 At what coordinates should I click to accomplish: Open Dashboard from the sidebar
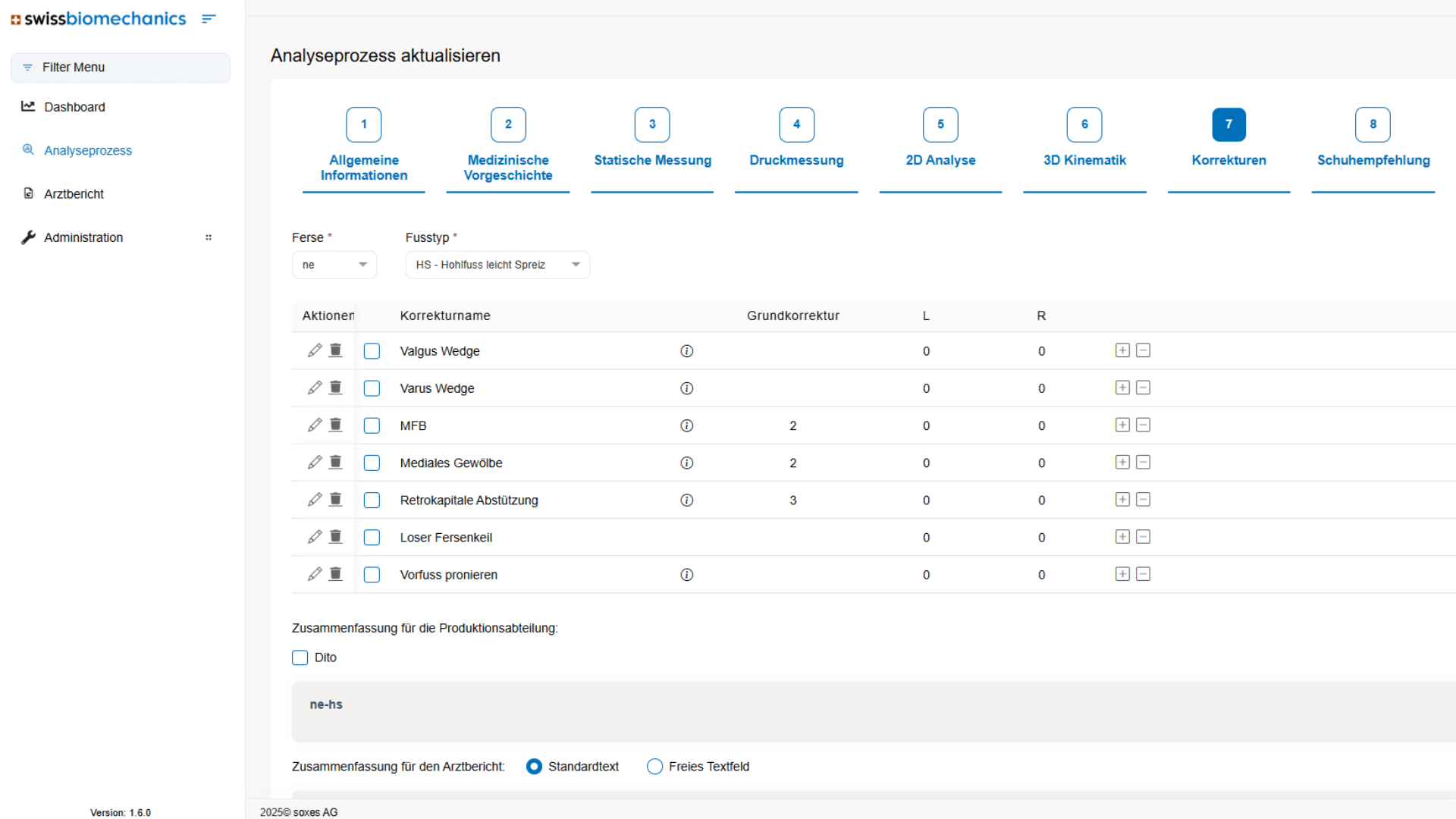point(74,107)
